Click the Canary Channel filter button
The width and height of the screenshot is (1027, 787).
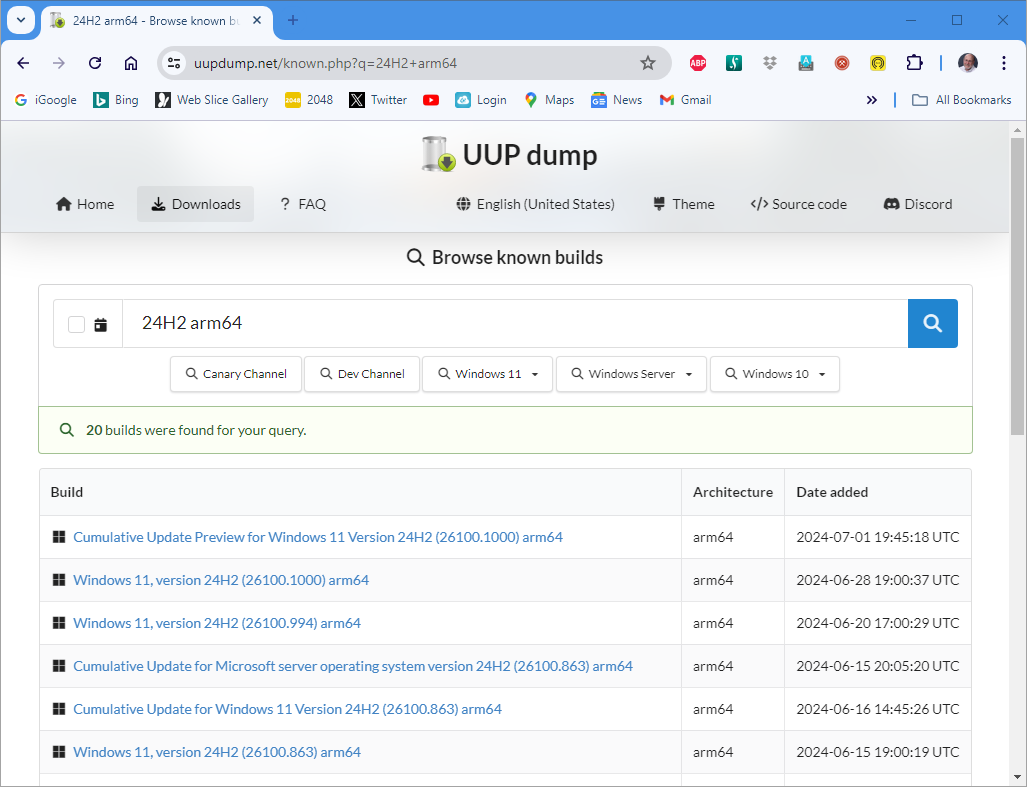[x=236, y=373]
